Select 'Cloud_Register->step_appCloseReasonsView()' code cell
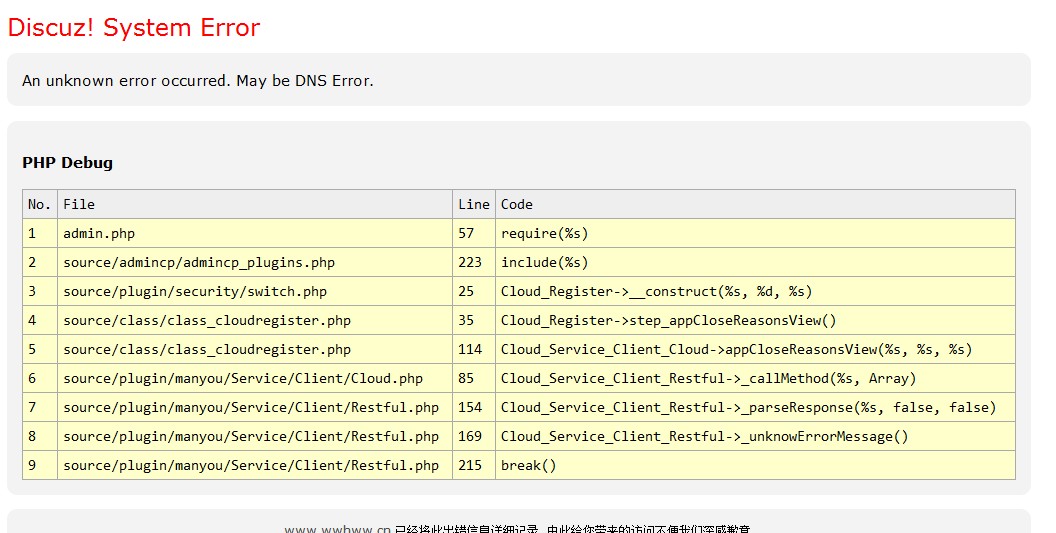Viewport: 1056px width, 533px height. click(x=755, y=320)
